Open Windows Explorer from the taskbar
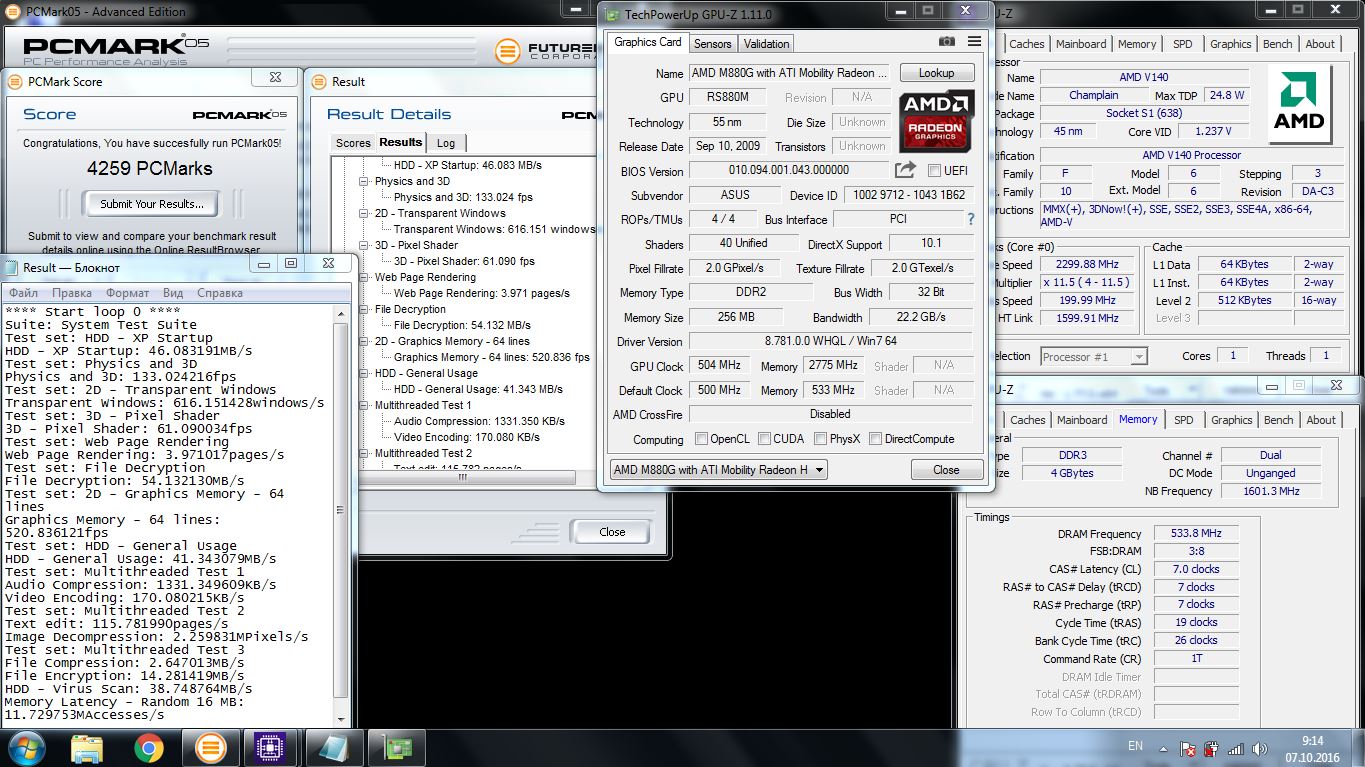This screenshot has height=767, width=1365. point(87,747)
